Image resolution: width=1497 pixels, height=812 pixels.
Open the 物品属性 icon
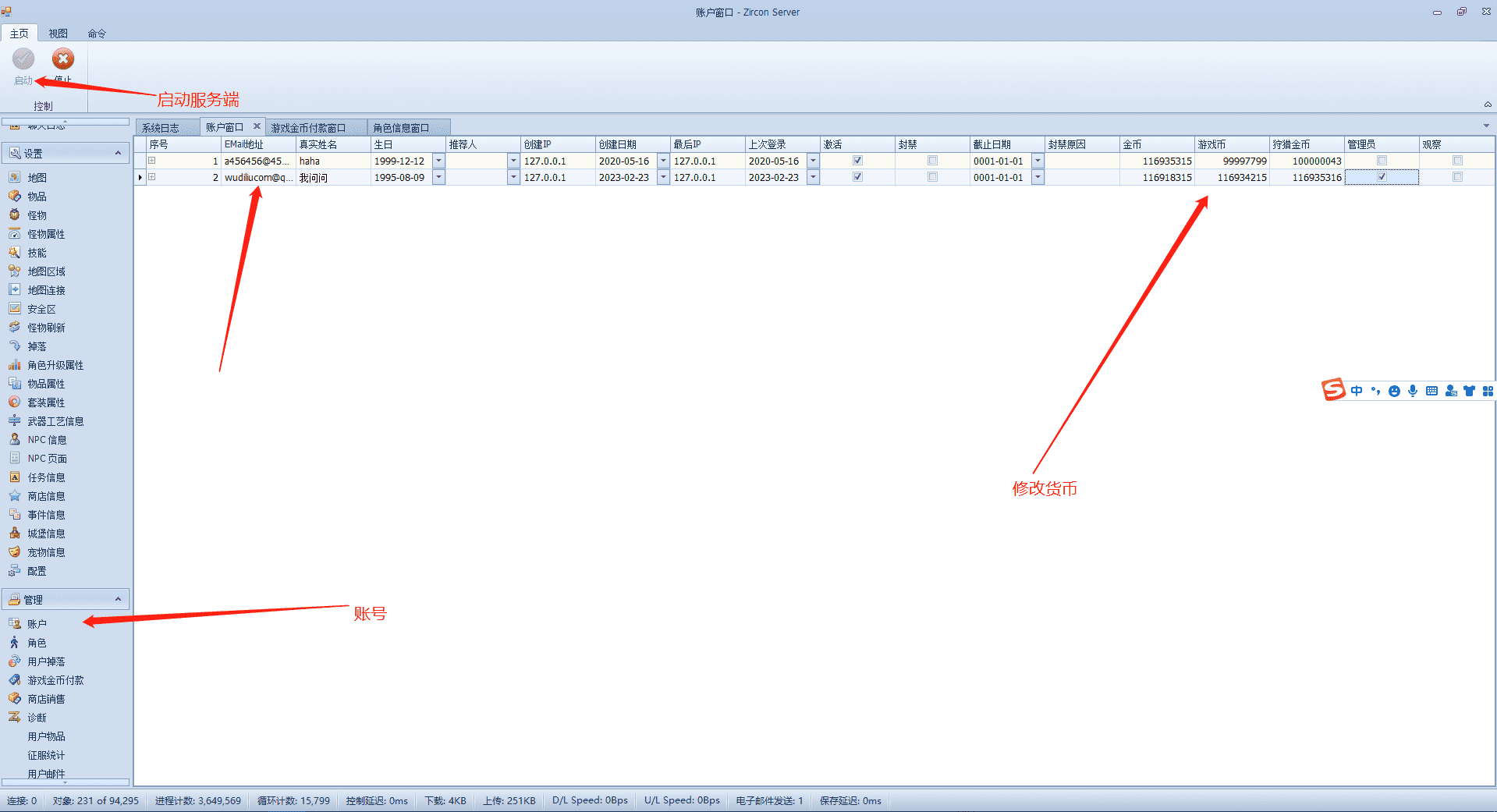tap(15, 383)
